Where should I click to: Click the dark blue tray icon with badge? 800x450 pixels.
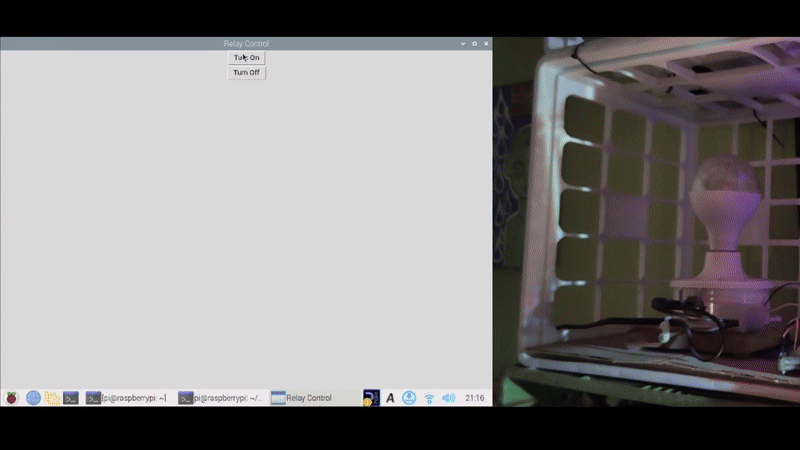[371, 397]
